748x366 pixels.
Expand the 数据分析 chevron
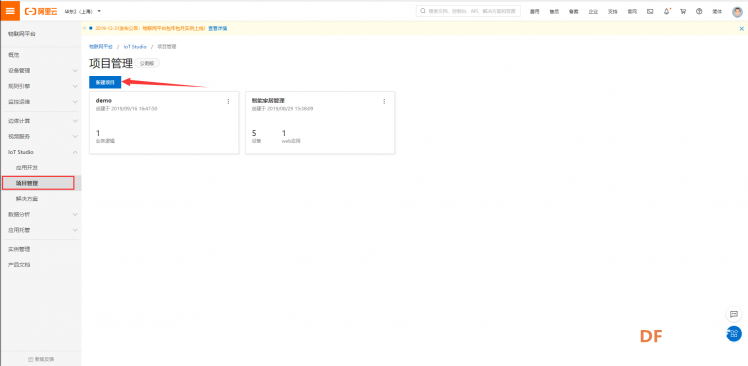click(x=75, y=214)
